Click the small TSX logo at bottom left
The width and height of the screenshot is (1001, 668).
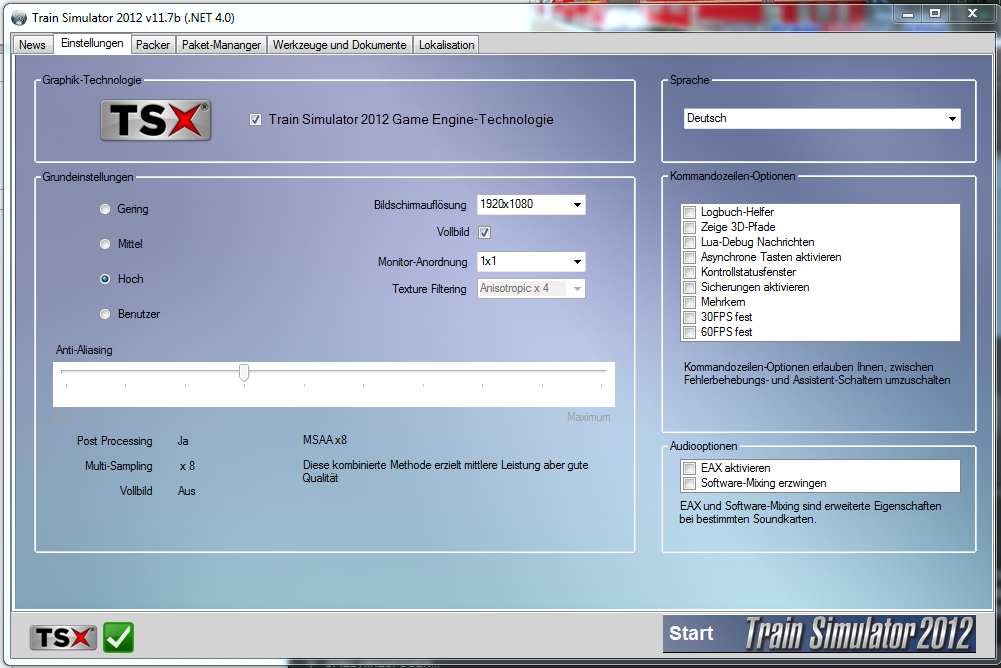(x=63, y=637)
